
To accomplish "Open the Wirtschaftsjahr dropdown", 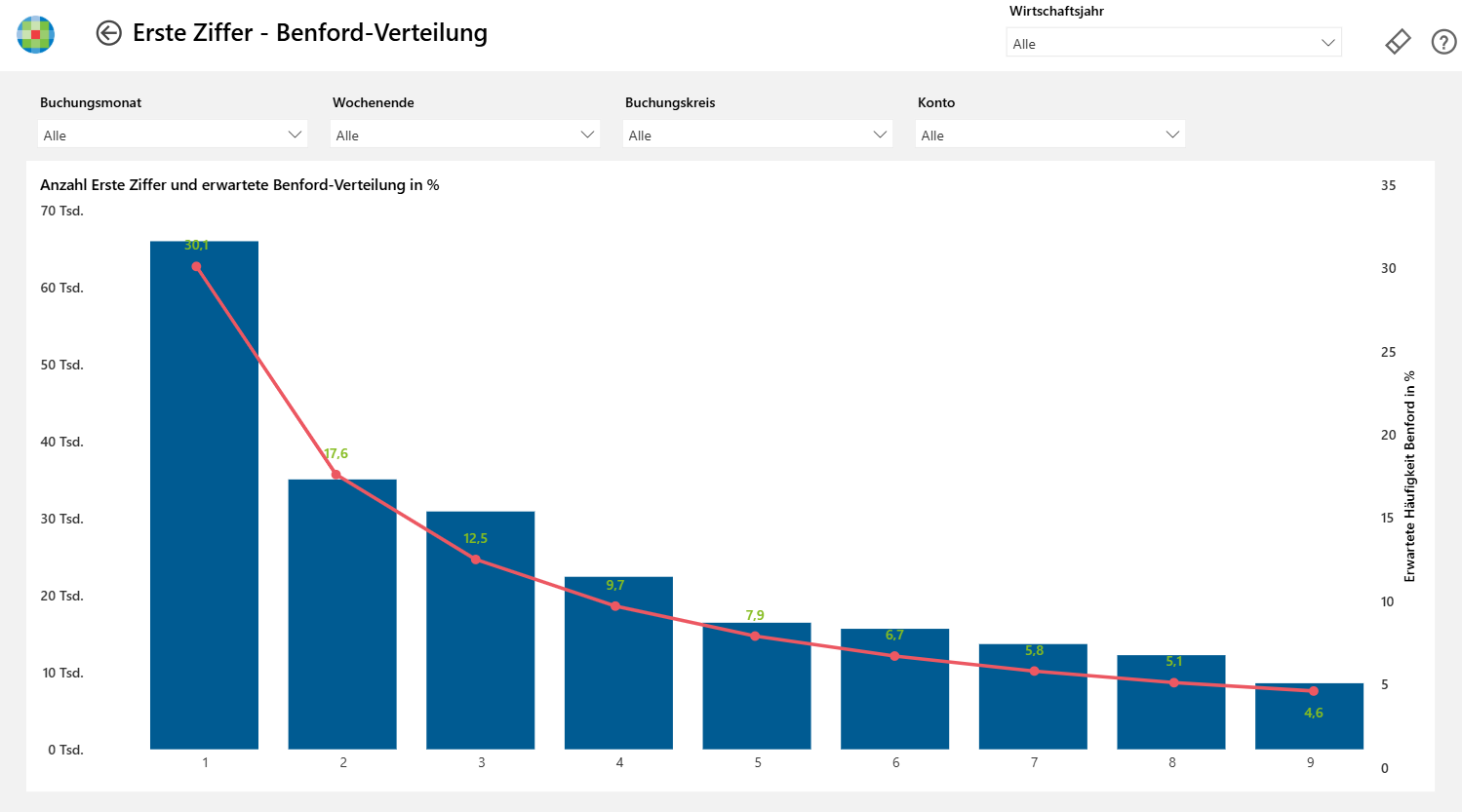I will [x=1173, y=43].
